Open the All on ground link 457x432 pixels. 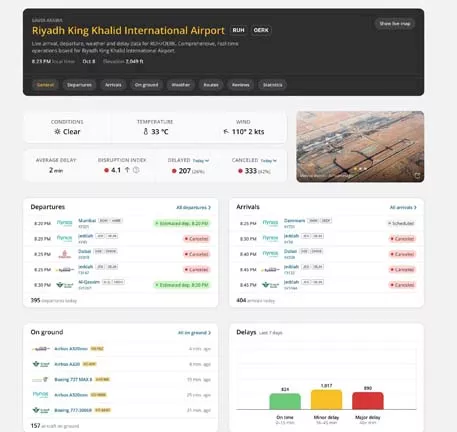[x=194, y=333]
